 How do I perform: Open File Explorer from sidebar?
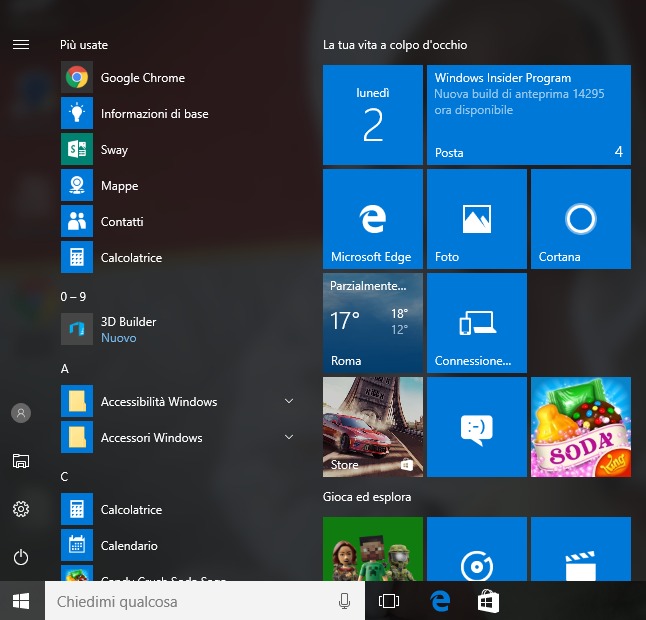tap(21, 461)
